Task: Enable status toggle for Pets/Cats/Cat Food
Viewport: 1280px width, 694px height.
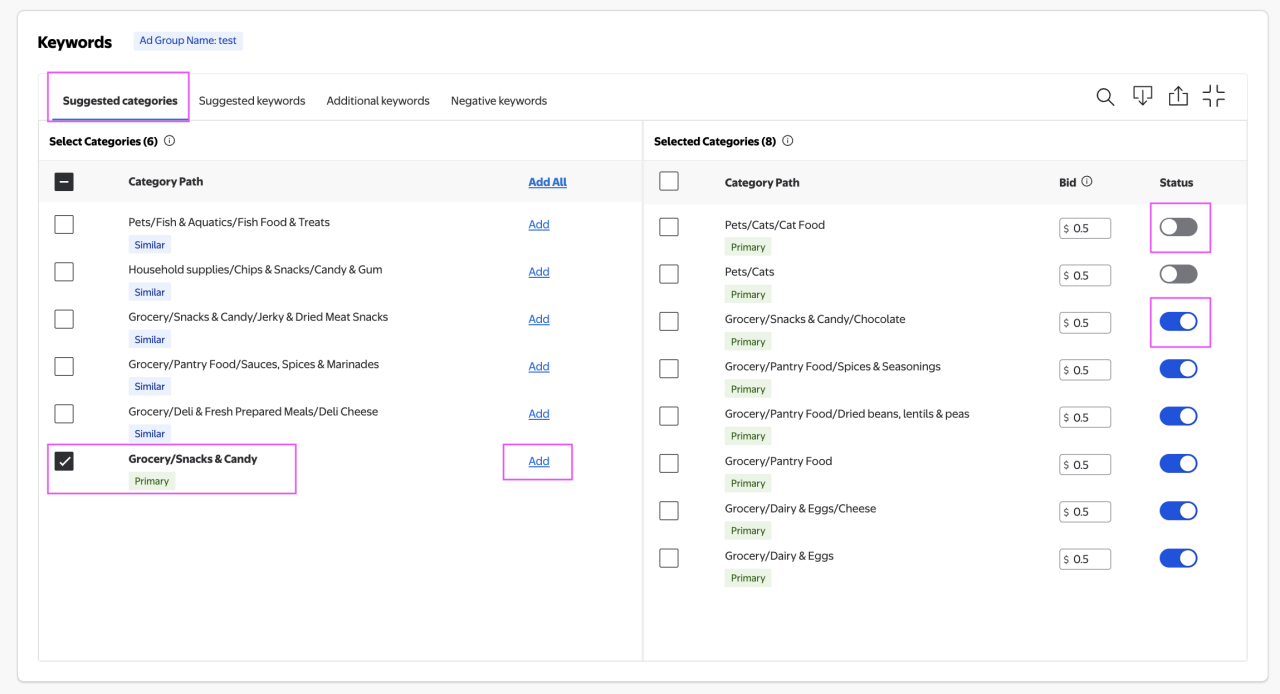Action: click(x=1178, y=227)
